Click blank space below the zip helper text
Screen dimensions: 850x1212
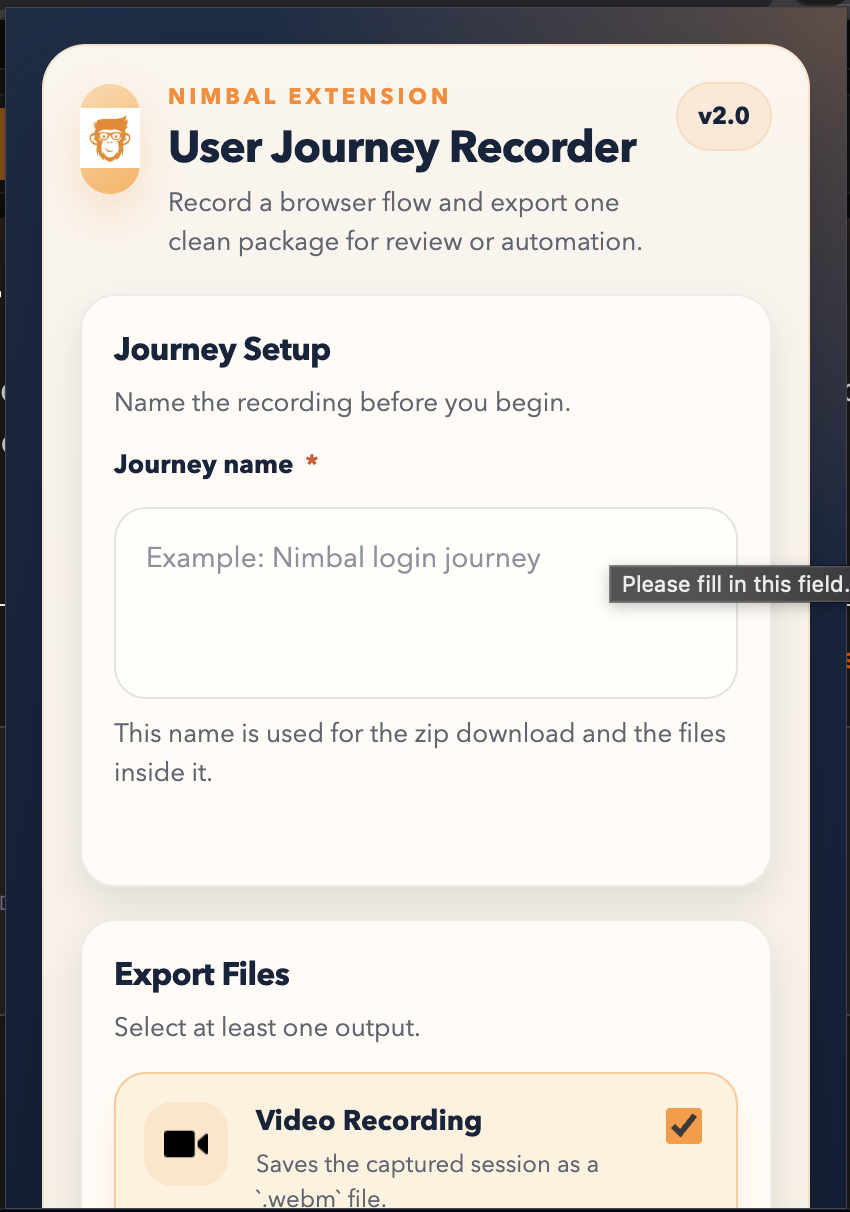(425, 830)
